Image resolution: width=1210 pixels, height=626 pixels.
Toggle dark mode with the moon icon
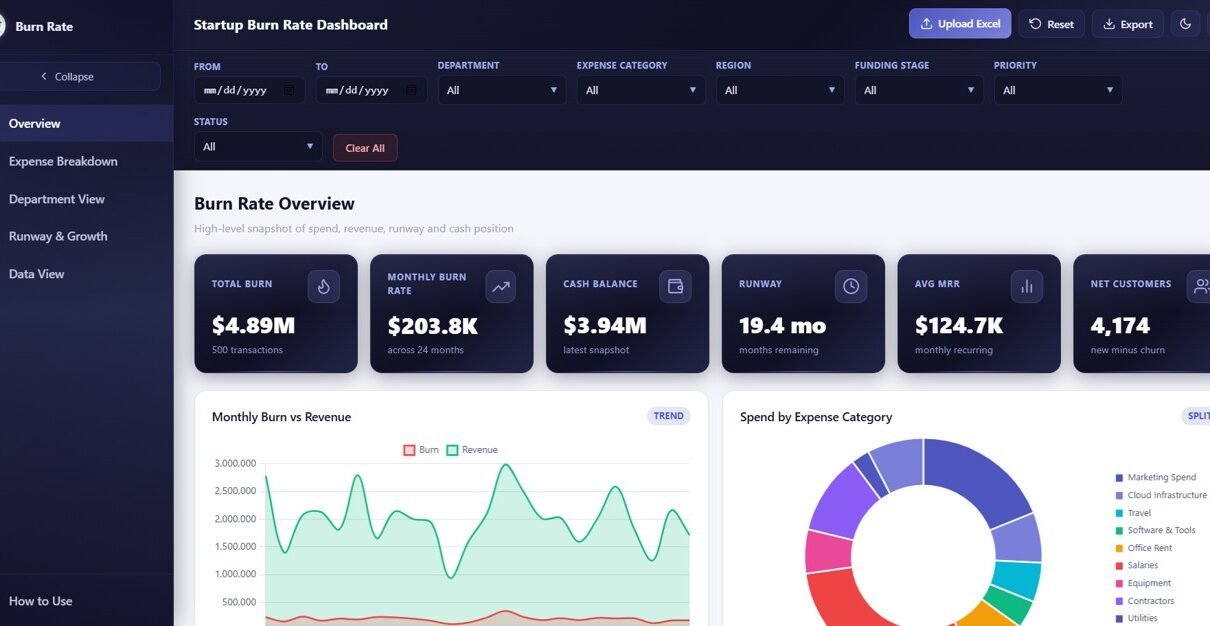pyautogui.click(x=1185, y=24)
